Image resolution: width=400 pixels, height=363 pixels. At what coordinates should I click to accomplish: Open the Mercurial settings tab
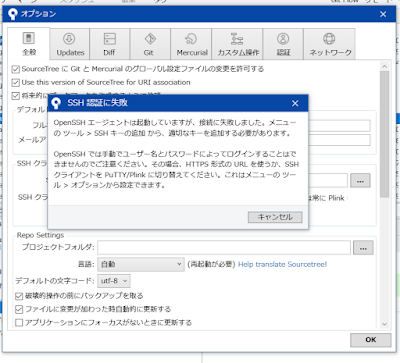point(191,44)
